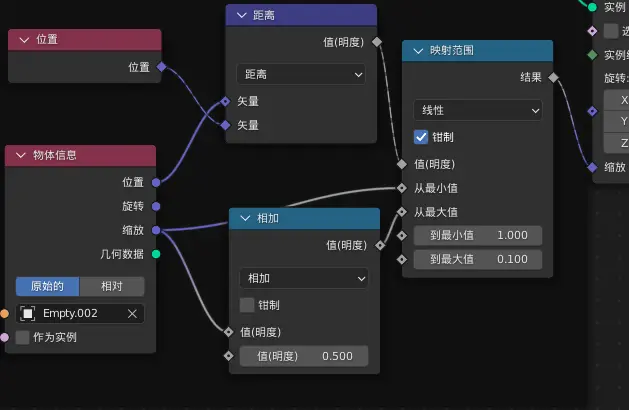Open the 相加 math operation dropdown

point(304,278)
